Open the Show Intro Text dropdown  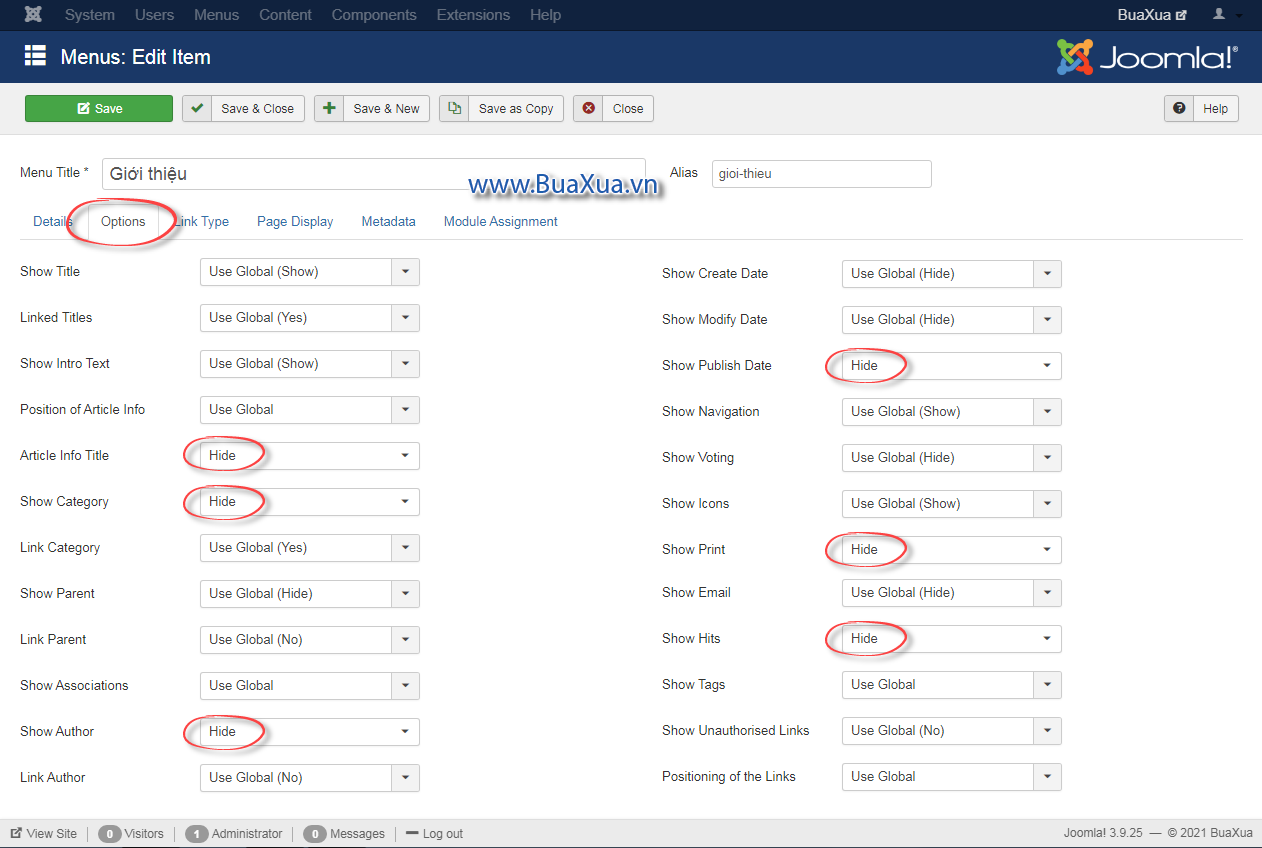[310, 364]
